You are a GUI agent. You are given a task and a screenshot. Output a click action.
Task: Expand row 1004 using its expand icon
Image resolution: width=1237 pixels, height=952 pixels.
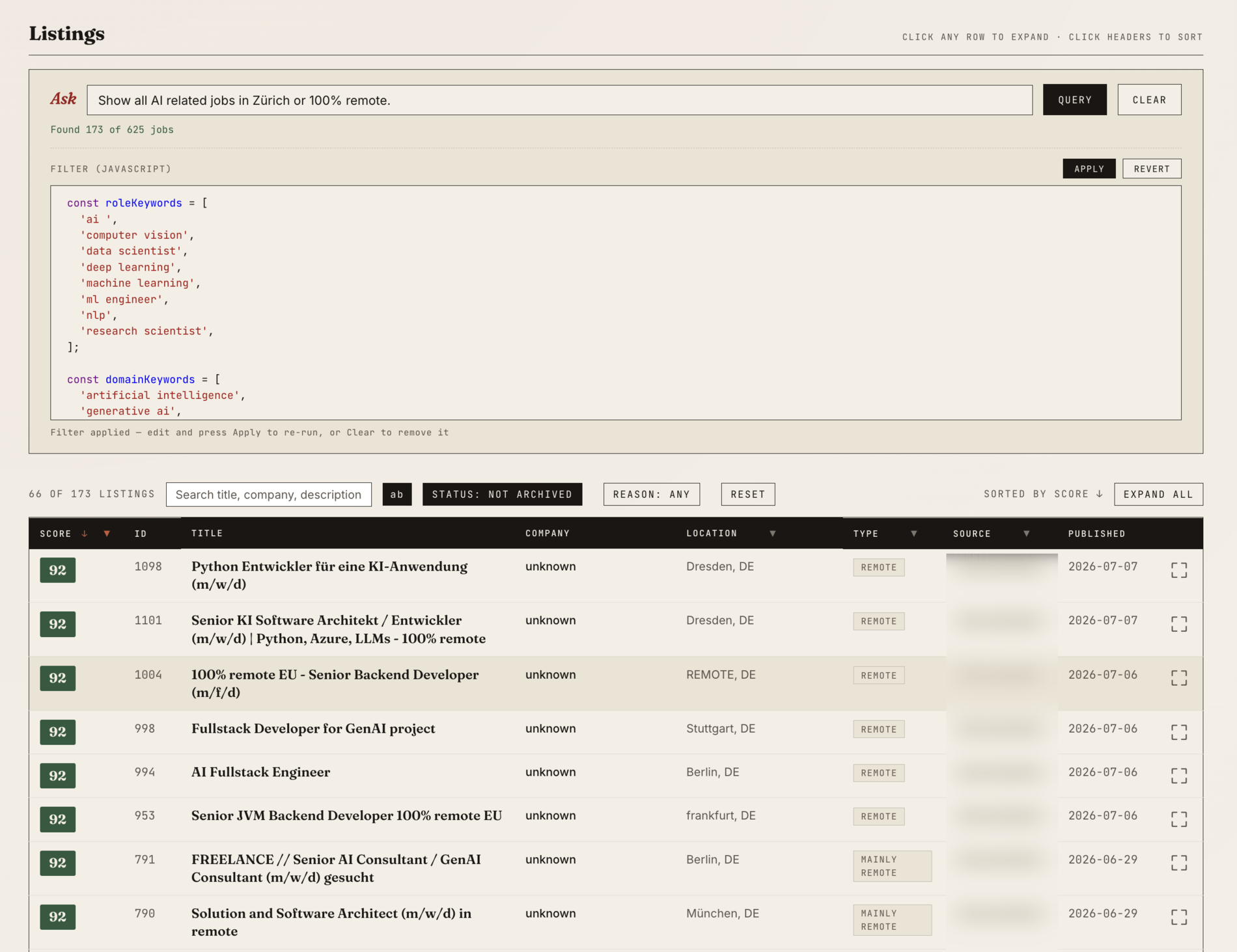[x=1179, y=678]
